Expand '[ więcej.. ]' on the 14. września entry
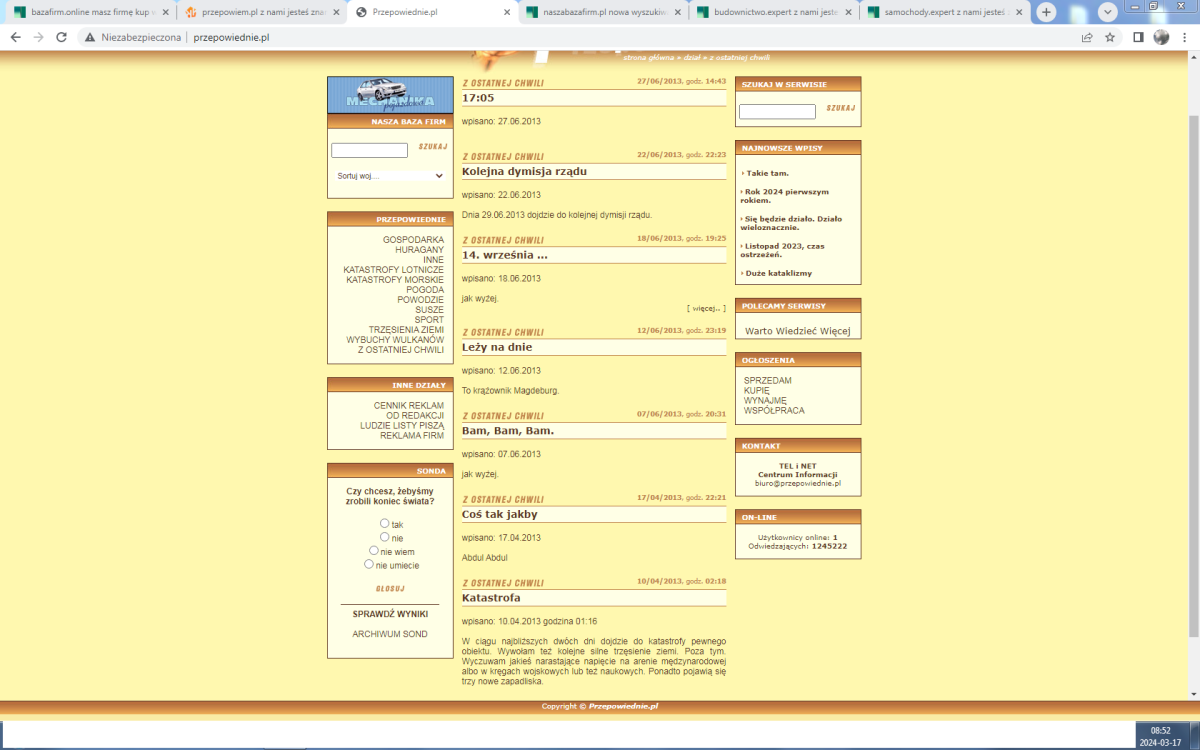1200x750 pixels. click(706, 308)
